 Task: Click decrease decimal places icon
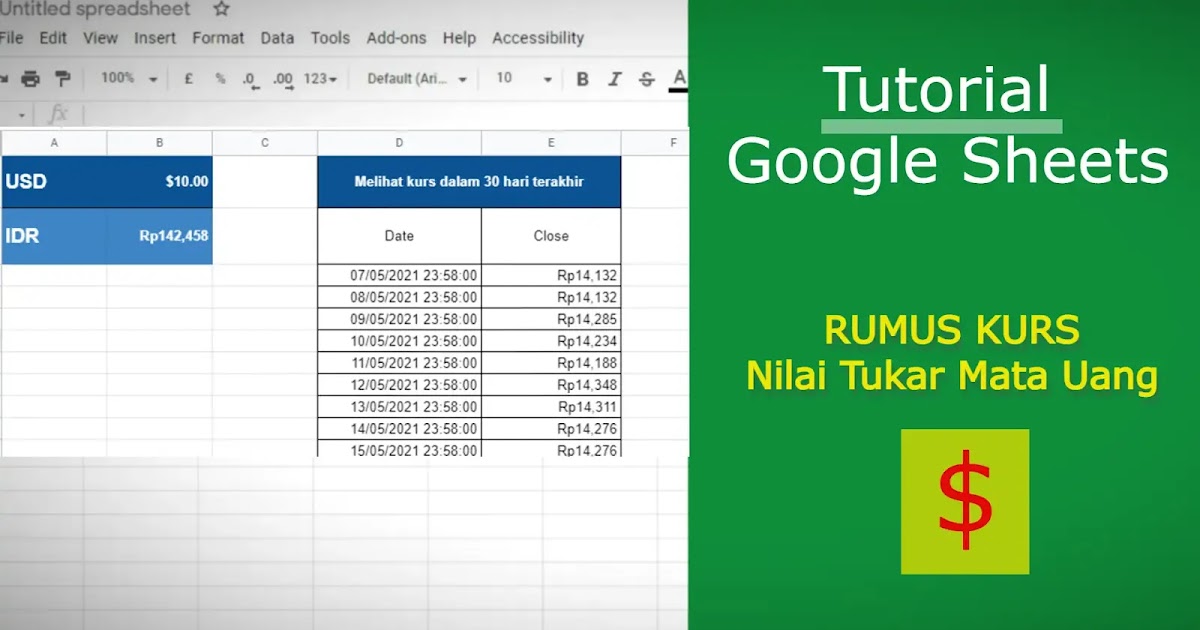(x=250, y=78)
